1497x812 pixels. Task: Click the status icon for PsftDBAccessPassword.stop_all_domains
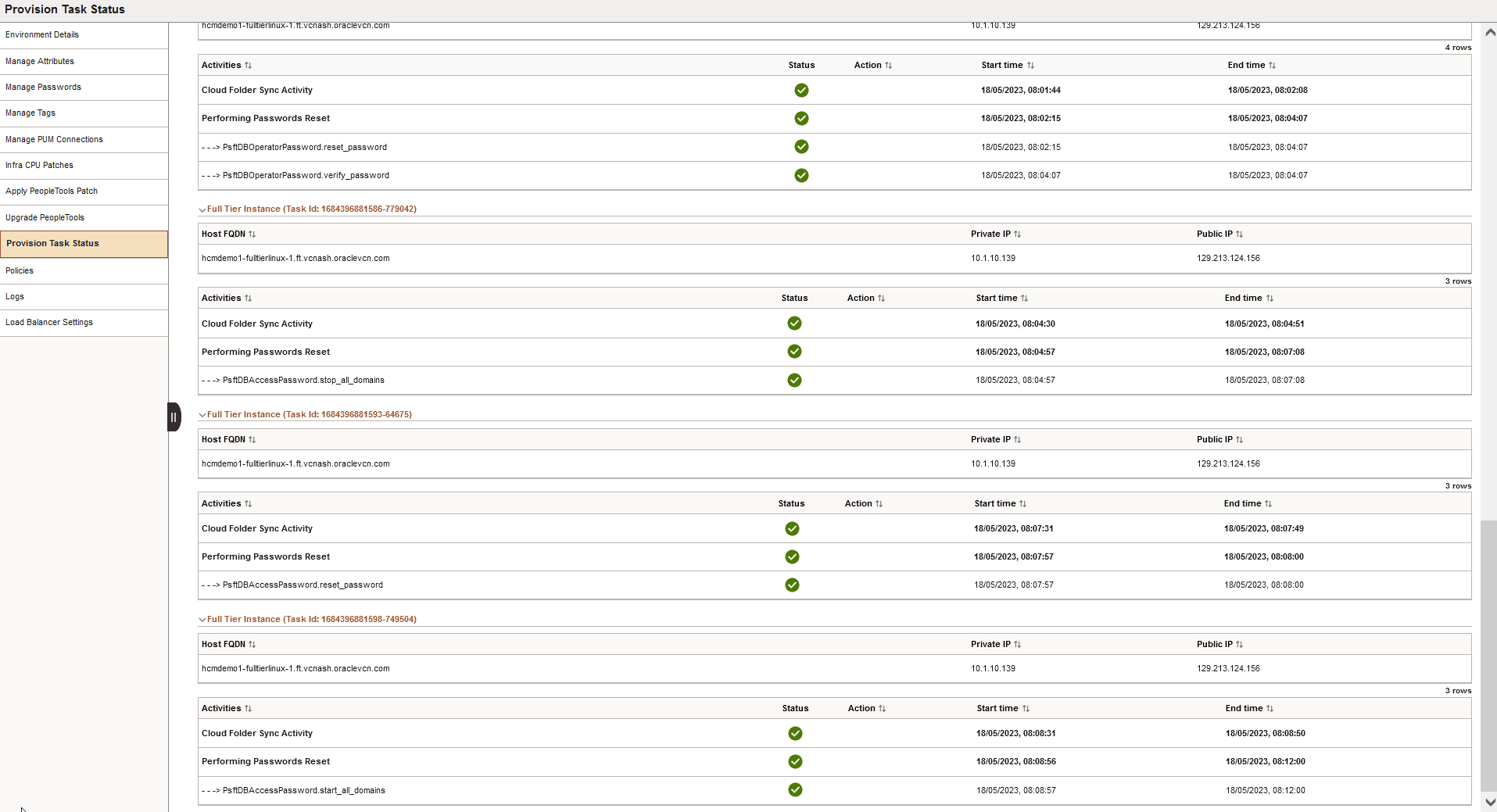(794, 380)
